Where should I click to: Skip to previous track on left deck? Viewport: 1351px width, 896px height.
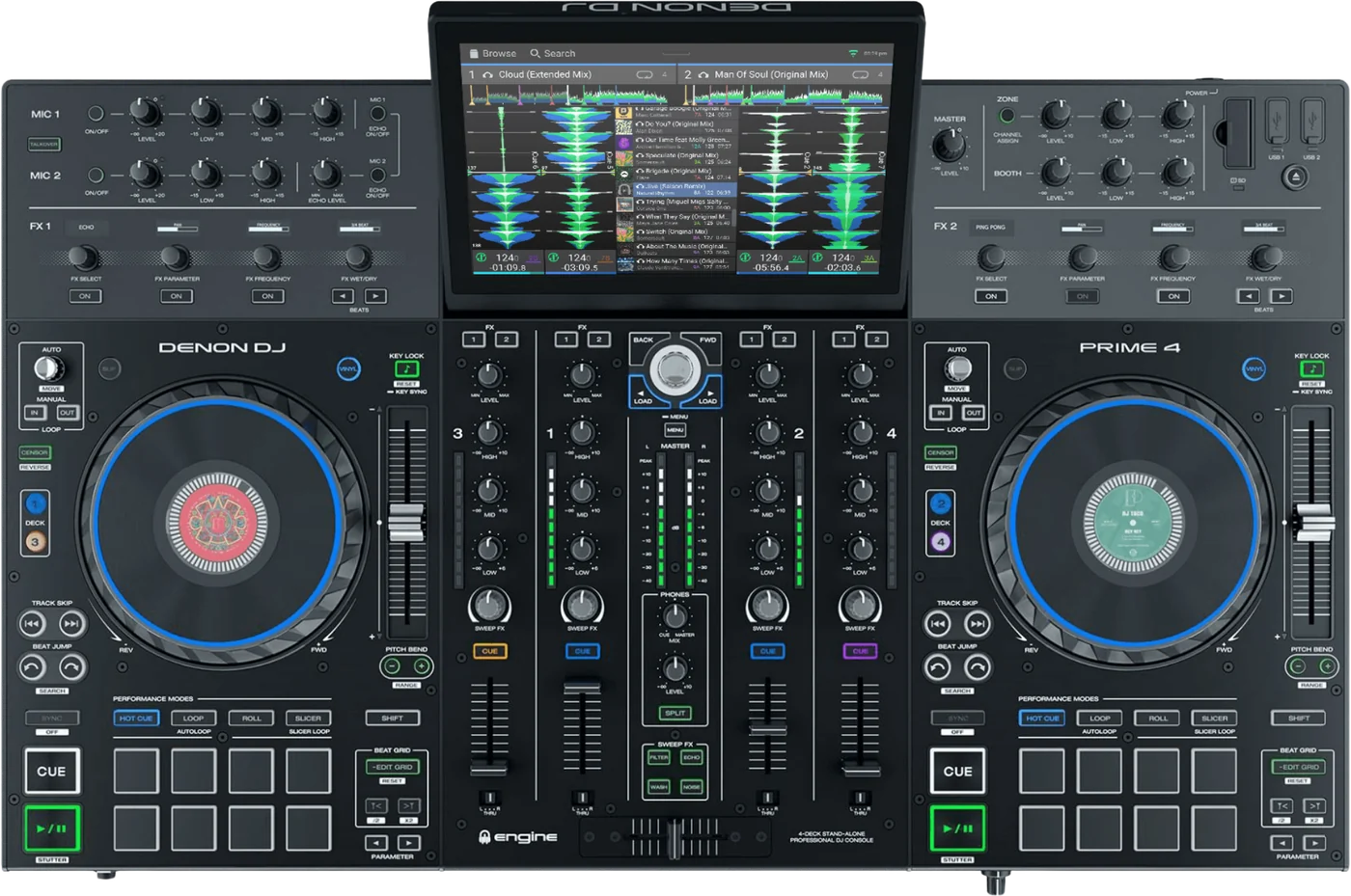(x=33, y=624)
